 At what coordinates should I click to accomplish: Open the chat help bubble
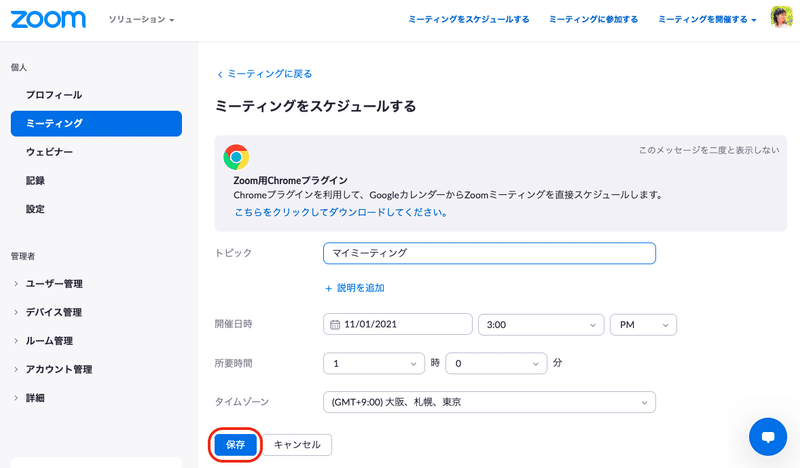point(768,437)
